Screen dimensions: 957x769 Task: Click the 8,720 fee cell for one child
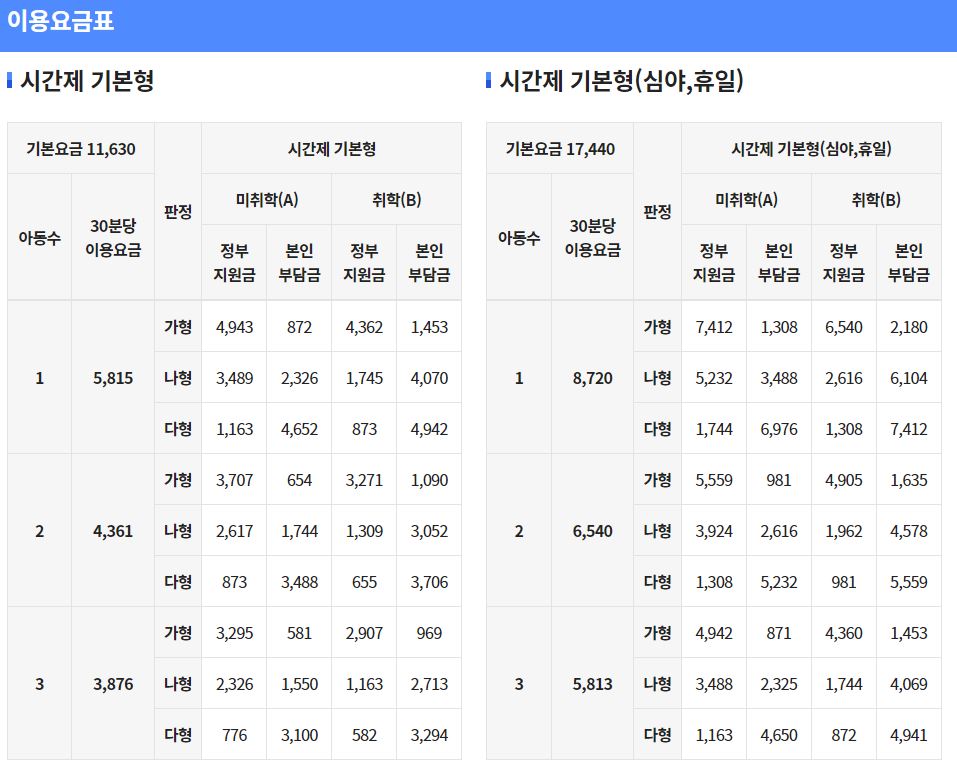coord(595,378)
